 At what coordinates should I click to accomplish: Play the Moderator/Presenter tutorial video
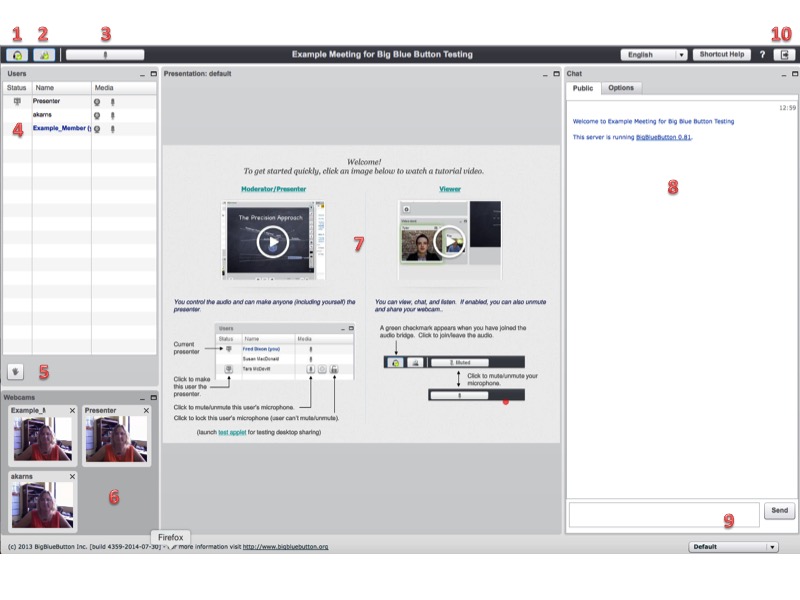point(273,242)
